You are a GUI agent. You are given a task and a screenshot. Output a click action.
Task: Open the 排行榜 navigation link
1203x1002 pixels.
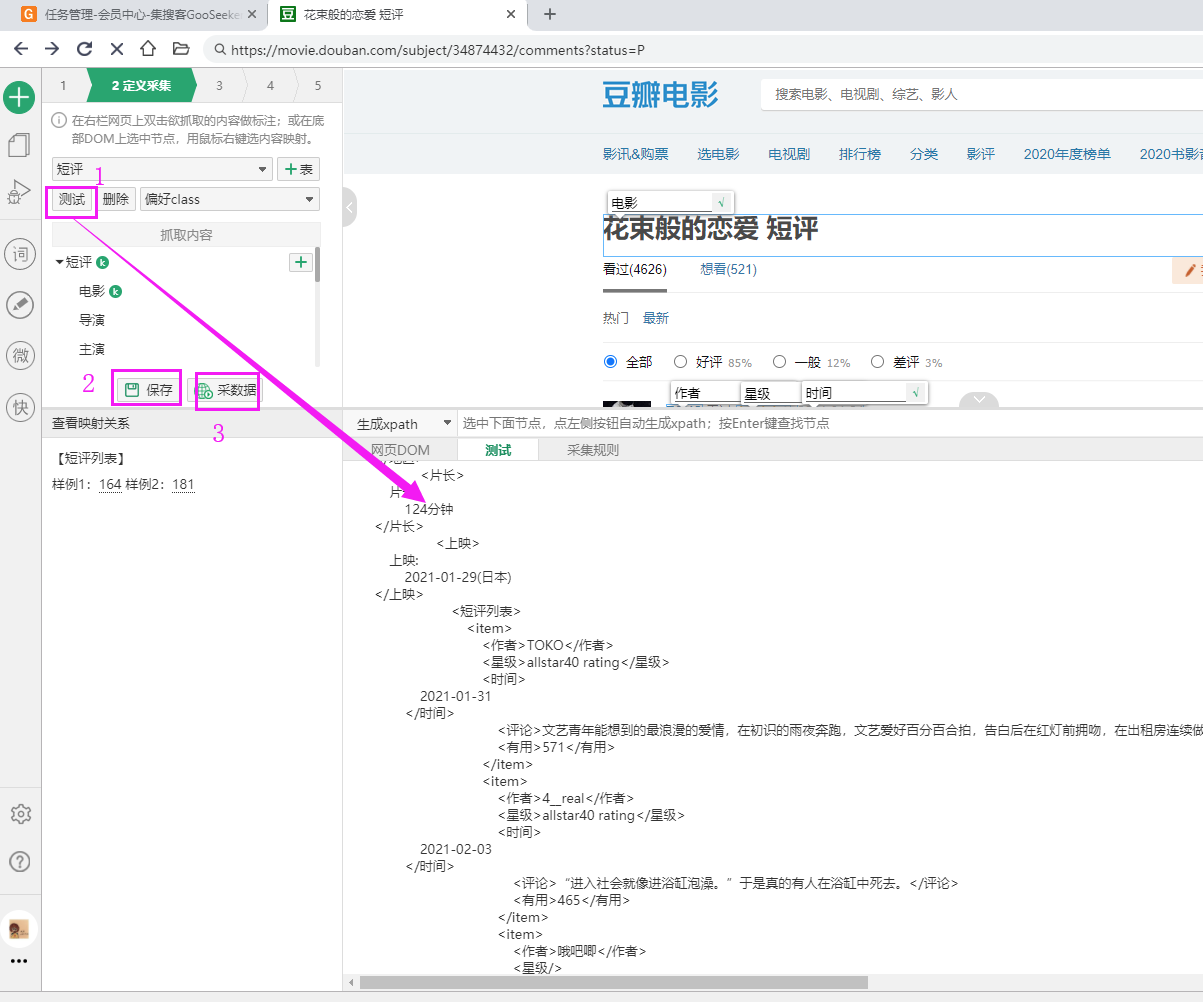point(860,154)
